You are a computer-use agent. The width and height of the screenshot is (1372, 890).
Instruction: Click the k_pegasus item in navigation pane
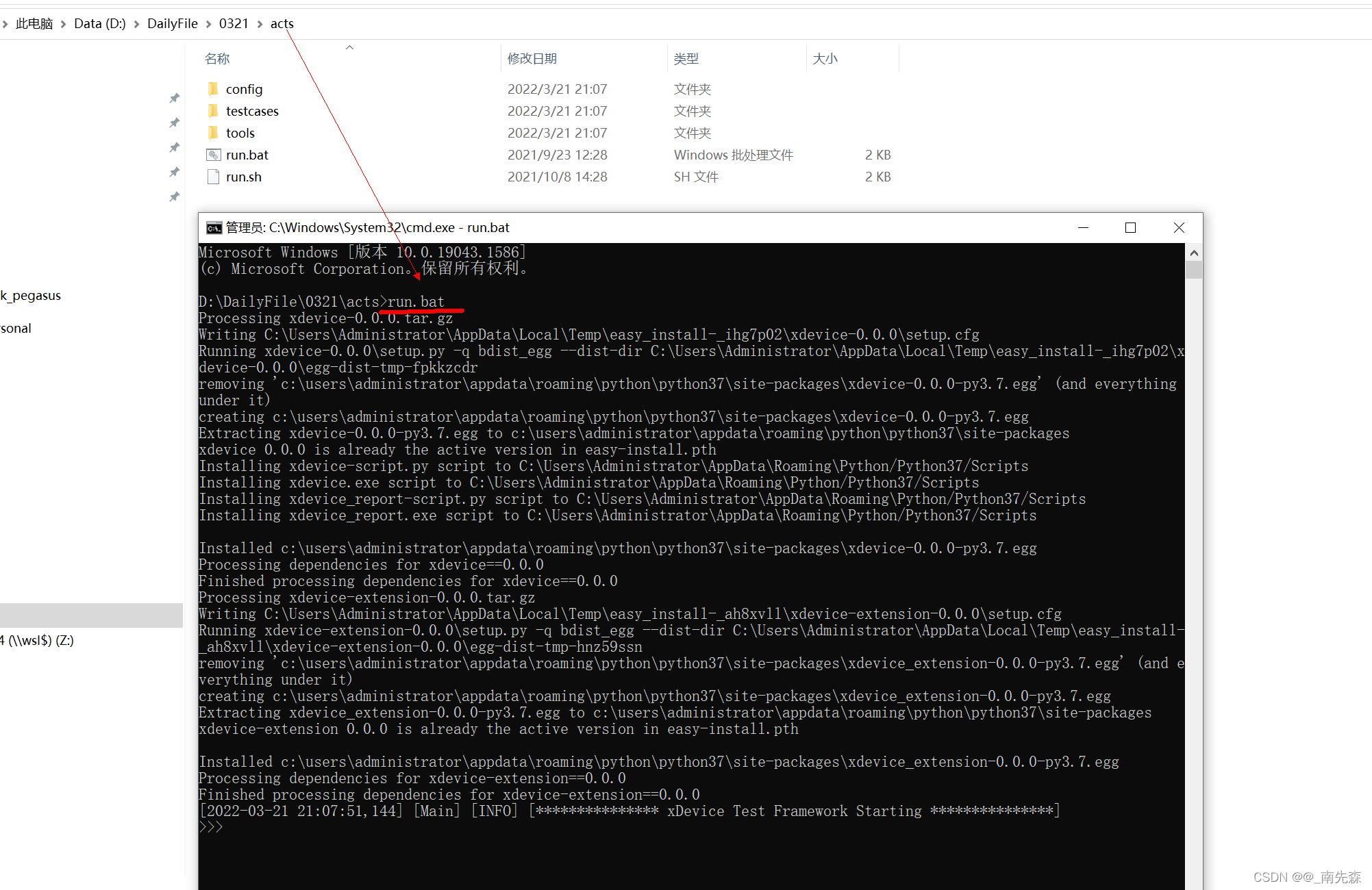(x=31, y=296)
